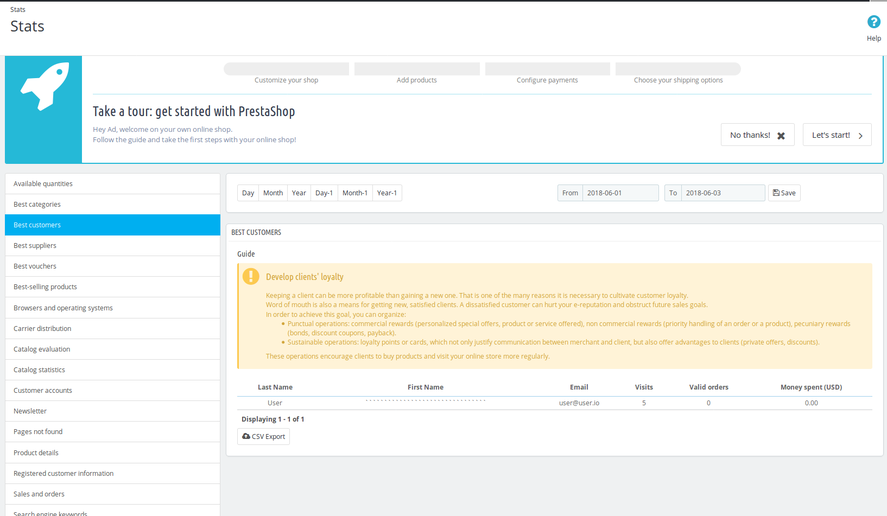Click the rocket tour icon

click(x=45, y=86)
